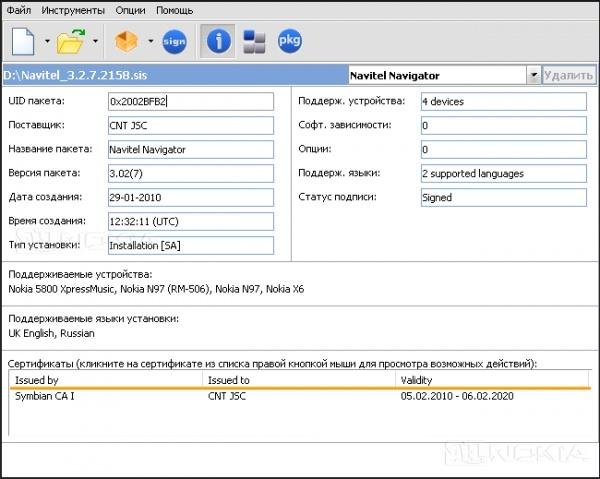Click the blue and gray squares icon

tap(254, 41)
